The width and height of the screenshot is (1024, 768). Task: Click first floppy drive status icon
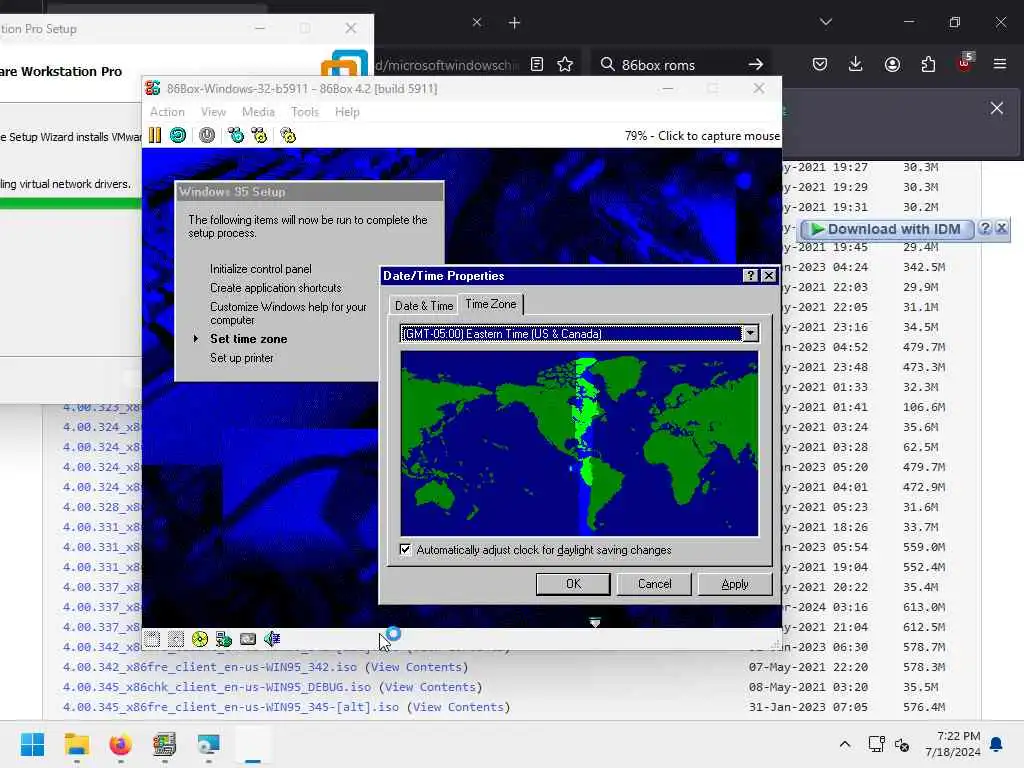[x=152, y=639]
